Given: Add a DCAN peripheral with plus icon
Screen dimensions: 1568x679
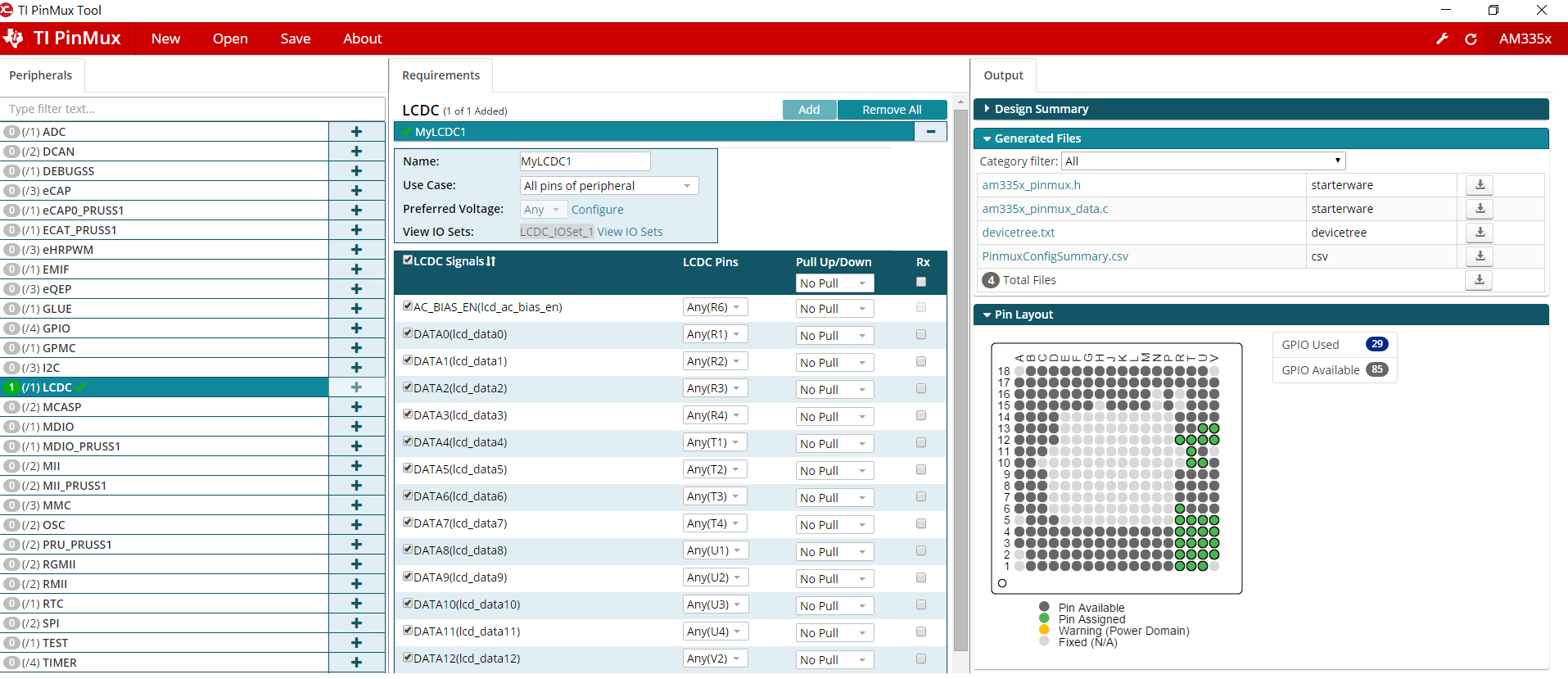Looking at the screenshot, I should (x=356, y=152).
